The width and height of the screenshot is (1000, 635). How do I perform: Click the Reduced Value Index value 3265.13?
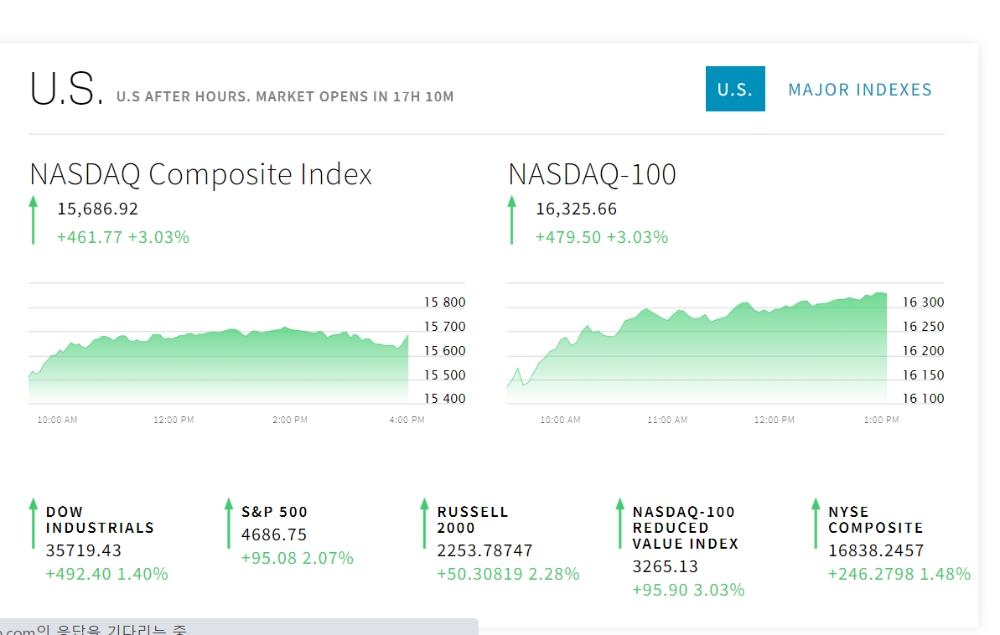click(x=665, y=566)
